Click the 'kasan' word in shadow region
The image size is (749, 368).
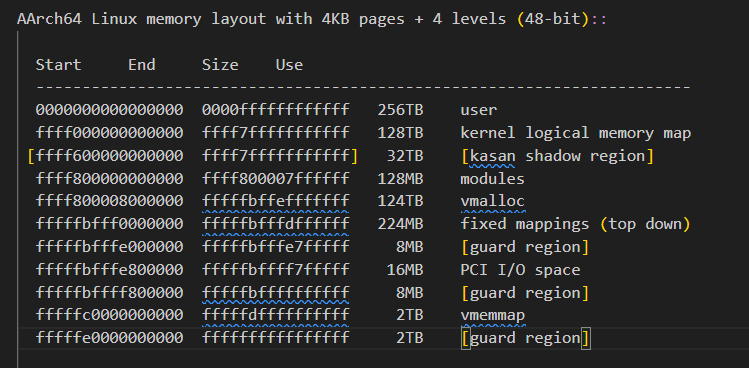492,156
